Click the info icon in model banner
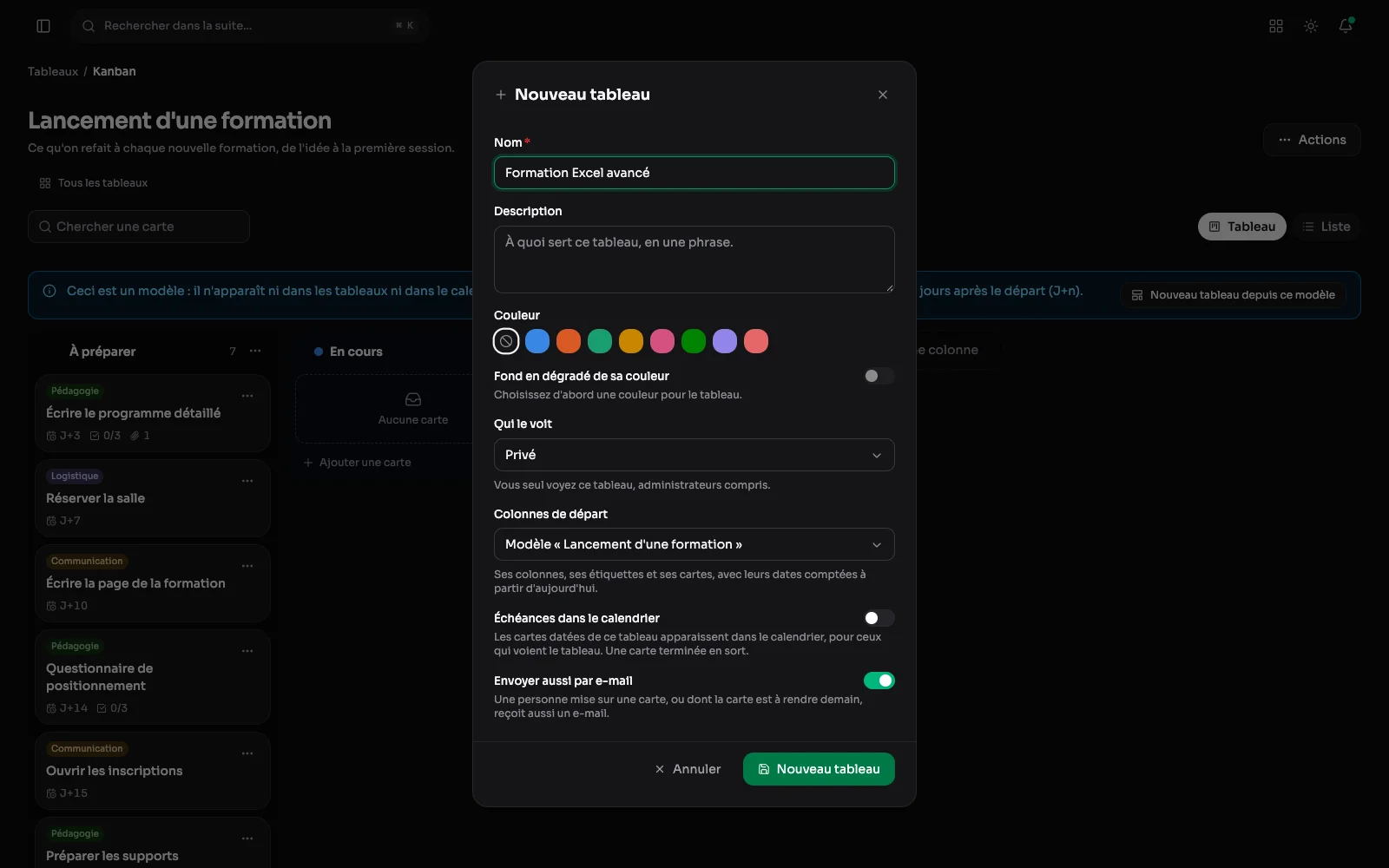The height and width of the screenshot is (868, 1389). click(x=49, y=291)
